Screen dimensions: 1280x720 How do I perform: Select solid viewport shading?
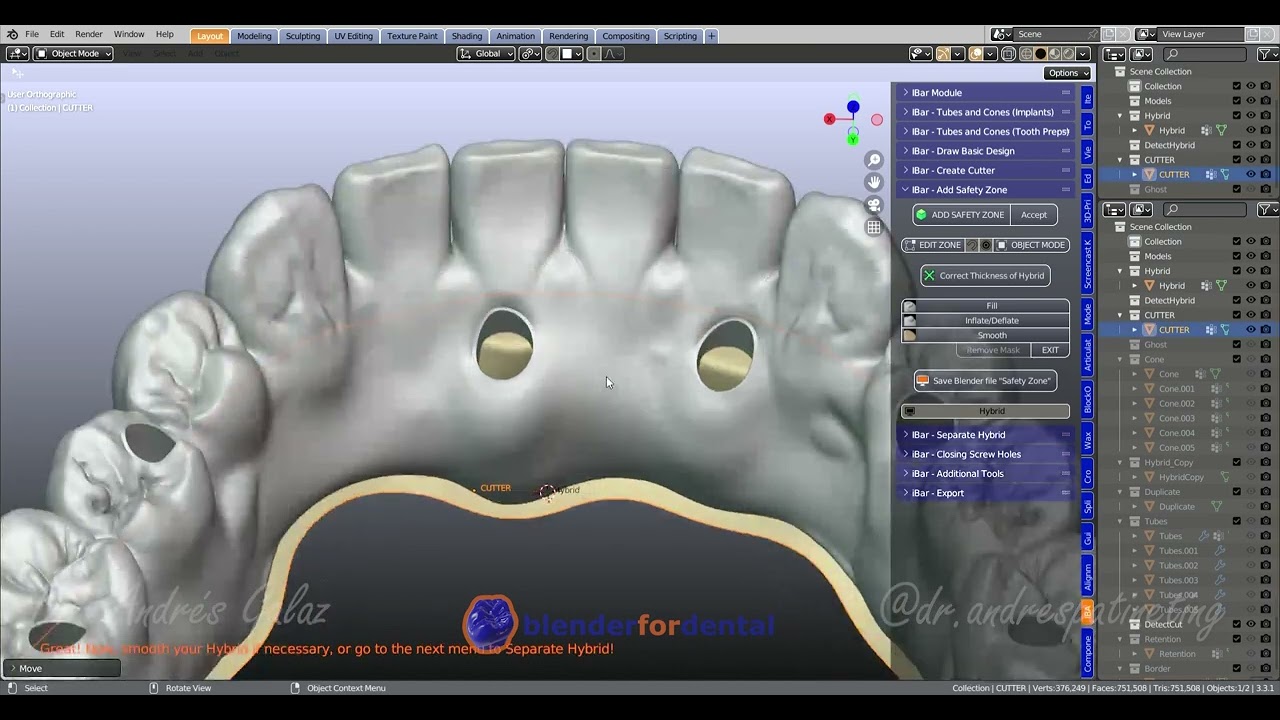pyautogui.click(x=1040, y=54)
